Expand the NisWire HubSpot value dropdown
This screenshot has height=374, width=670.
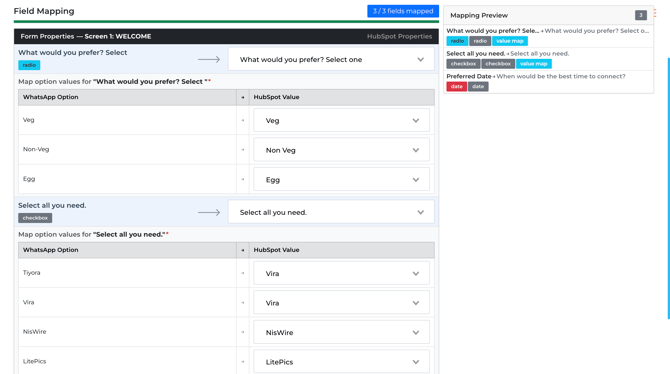(x=341, y=332)
